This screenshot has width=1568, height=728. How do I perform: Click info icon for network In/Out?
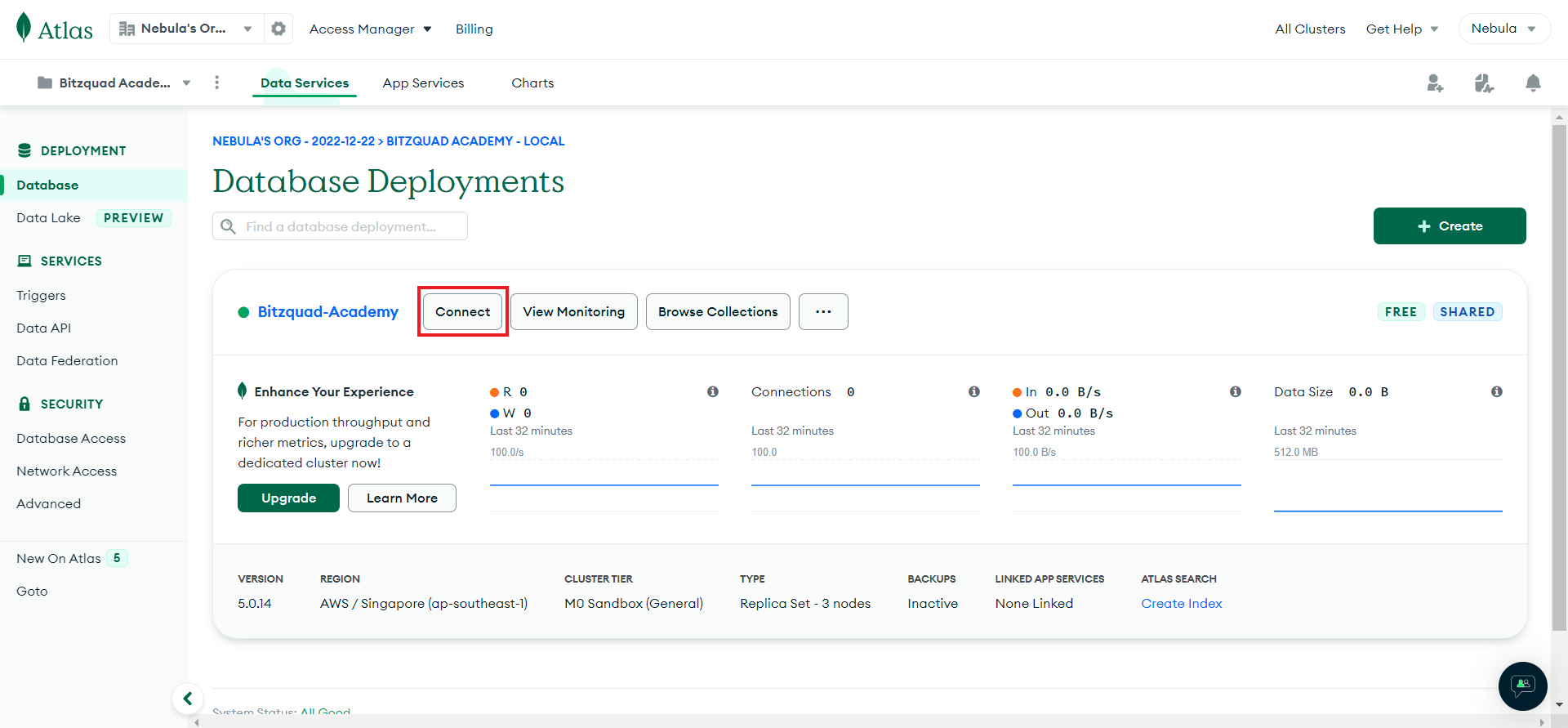pyautogui.click(x=1236, y=391)
